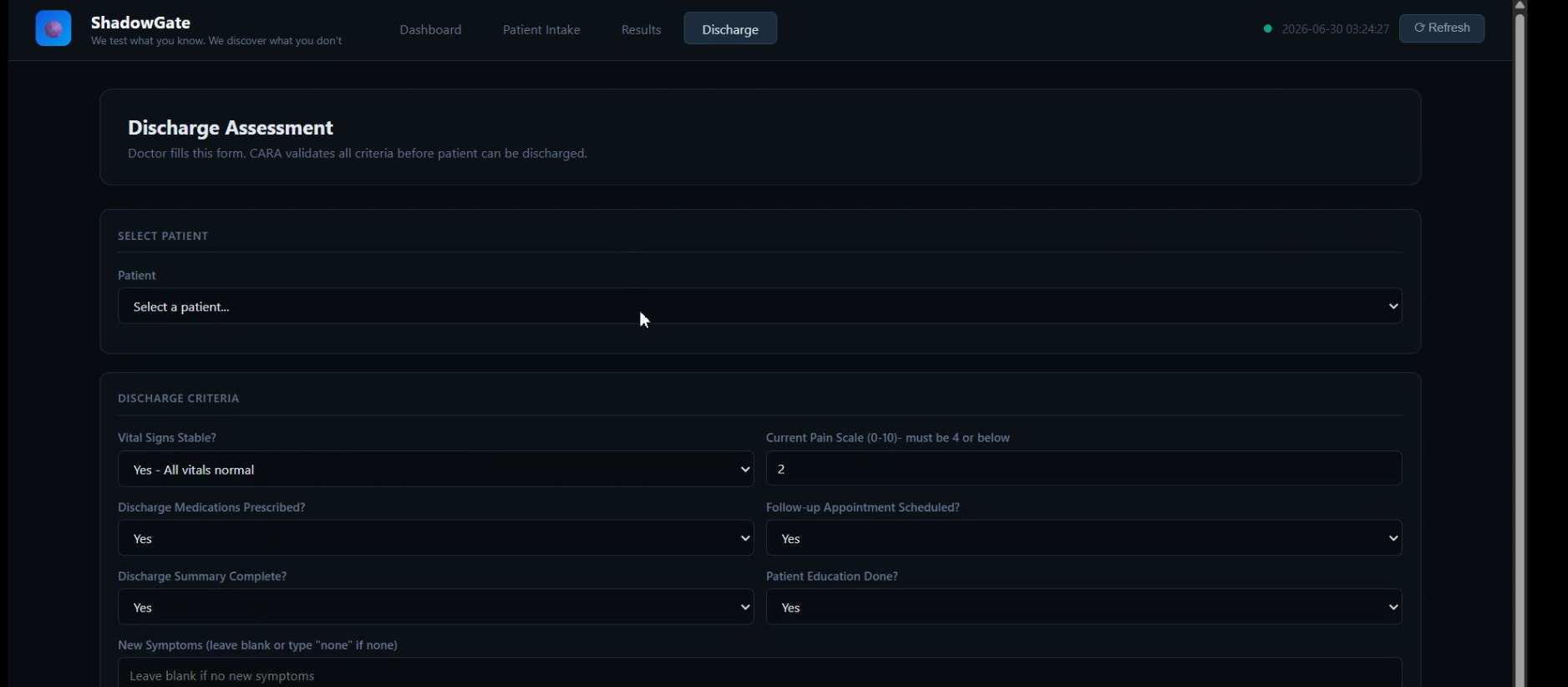Click the Refresh button

click(x=1442, y=28)
